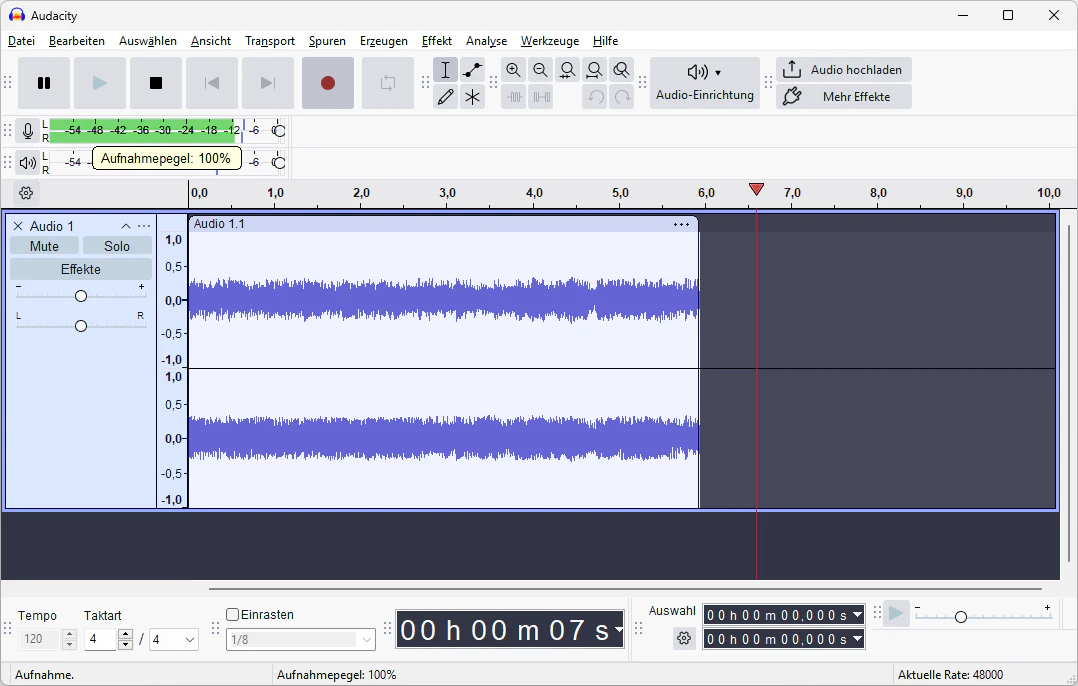Select the Envelope tool
Viewport: 1078px width, 686px height.
coord(472,70)
